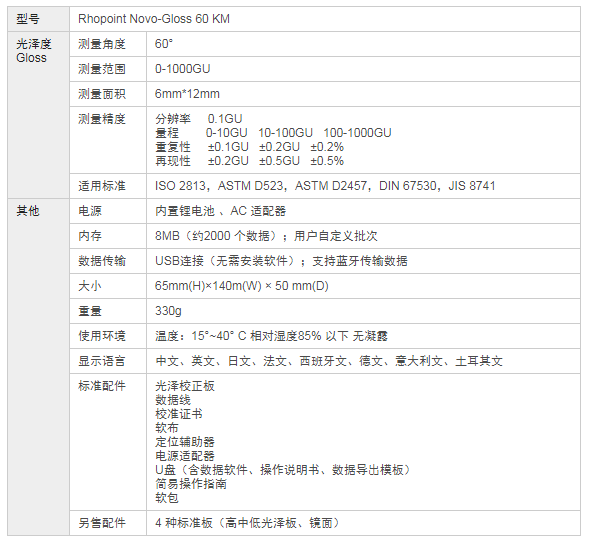The image size is (592, 545).
Task: Select the 0-1000GU measurement range value
Action: (182, 69)
